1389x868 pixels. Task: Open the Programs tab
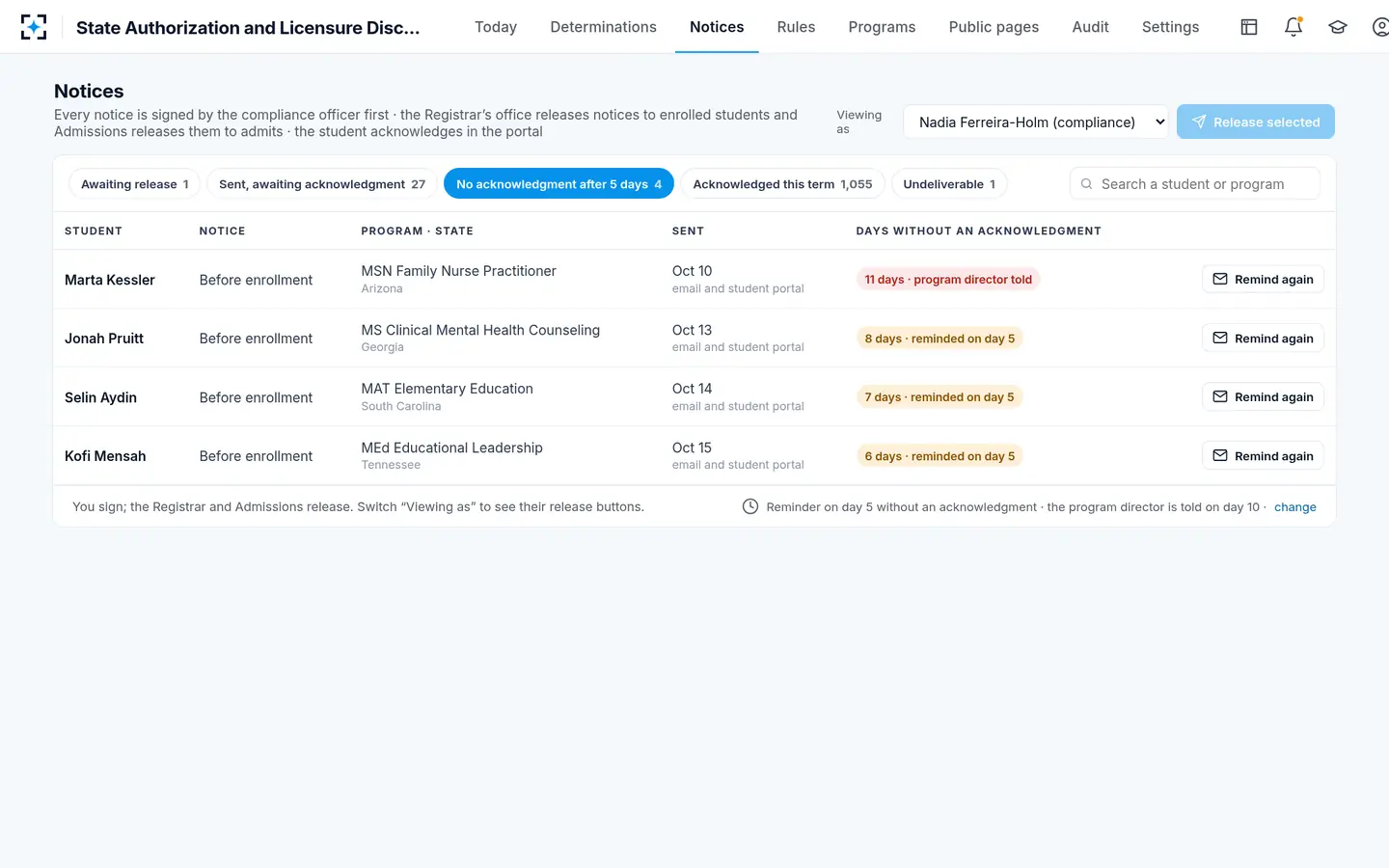click(882, 27)
